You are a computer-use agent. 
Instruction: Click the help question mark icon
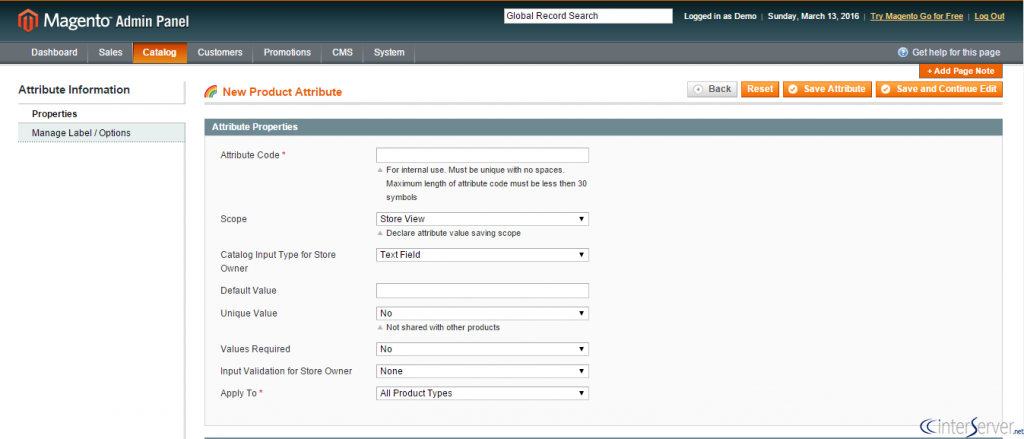(903, 52)
